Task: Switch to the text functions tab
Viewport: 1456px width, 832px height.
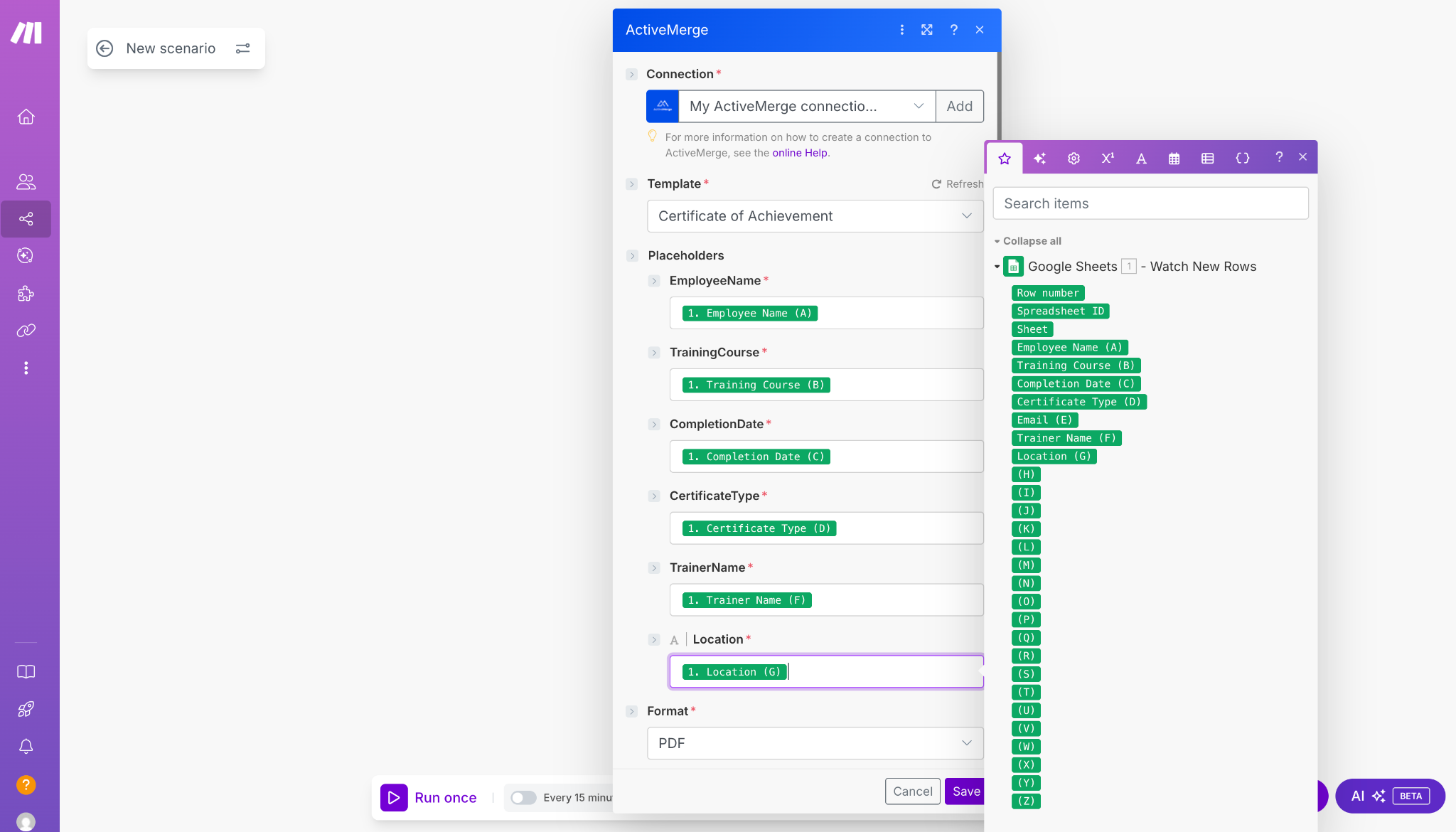Action: pyautogui.click(x=1140, y=158)
